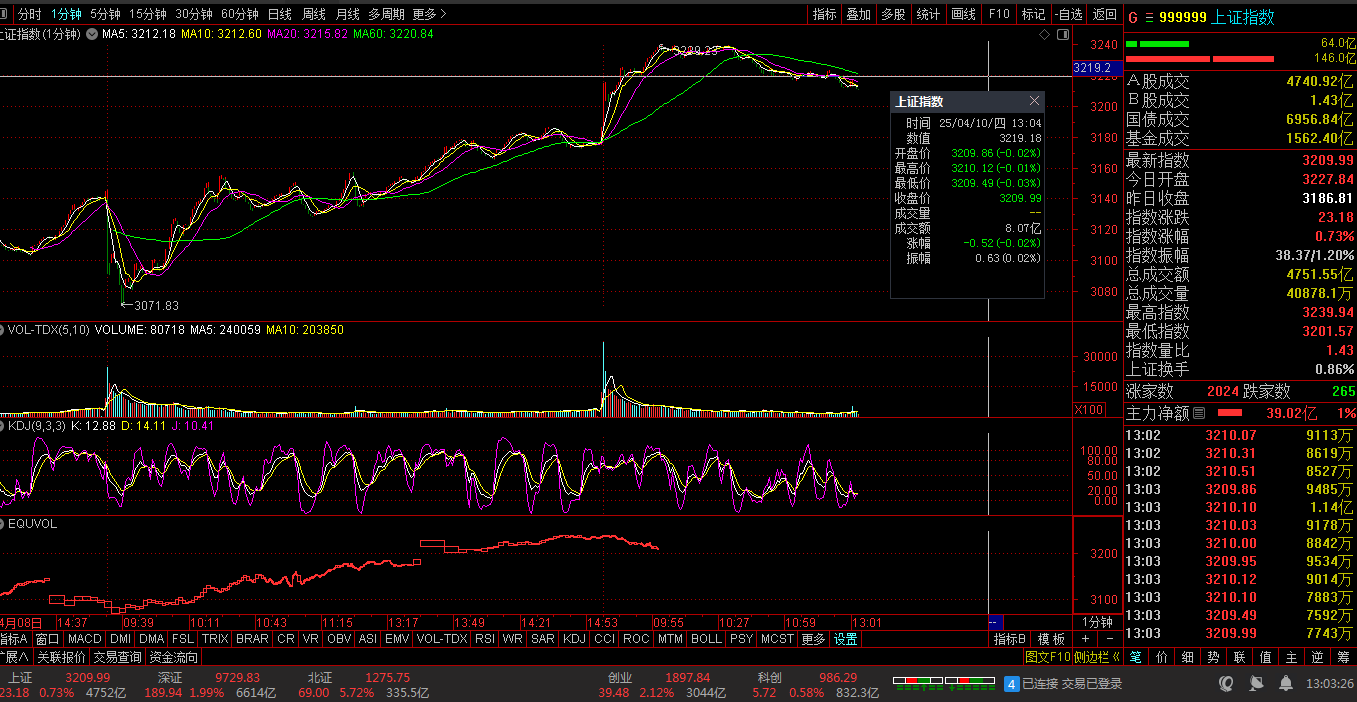Click the G marker before code 999999
Screen dimensions: 1357x702
point(1132,17)
